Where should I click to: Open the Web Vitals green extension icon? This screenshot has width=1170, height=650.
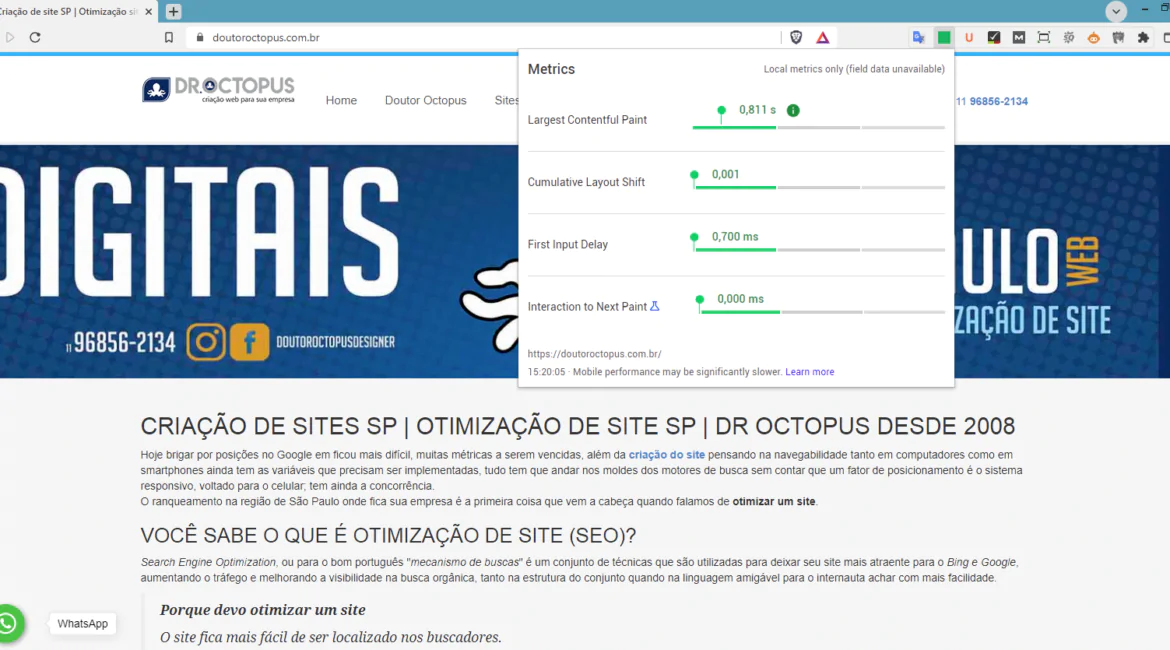tap(944, 37)
